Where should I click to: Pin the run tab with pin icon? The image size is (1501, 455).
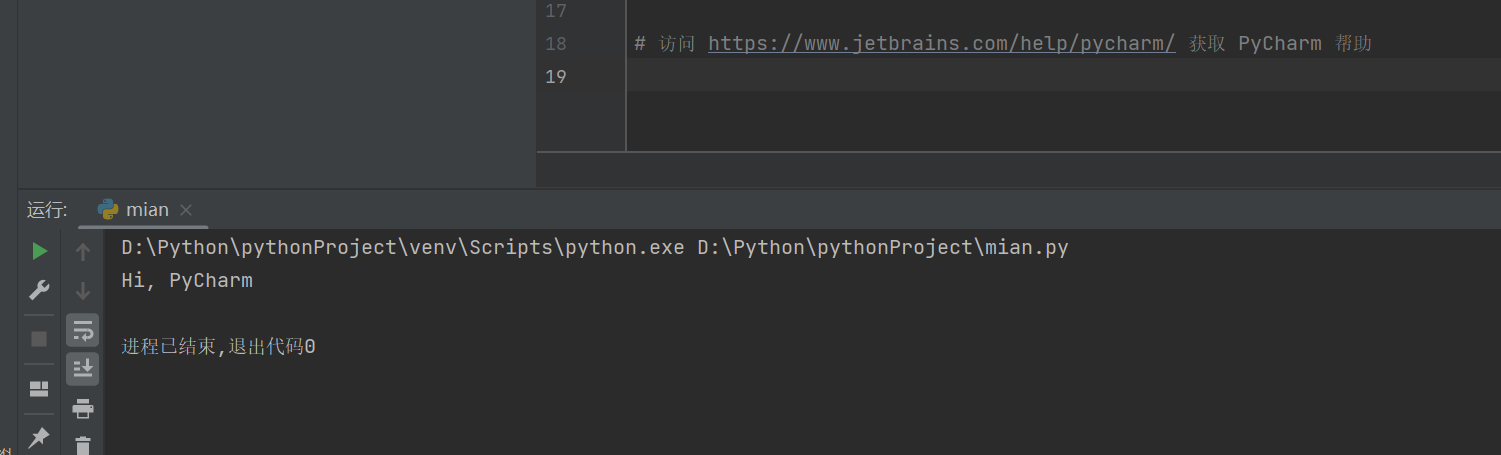coord(39,437)
